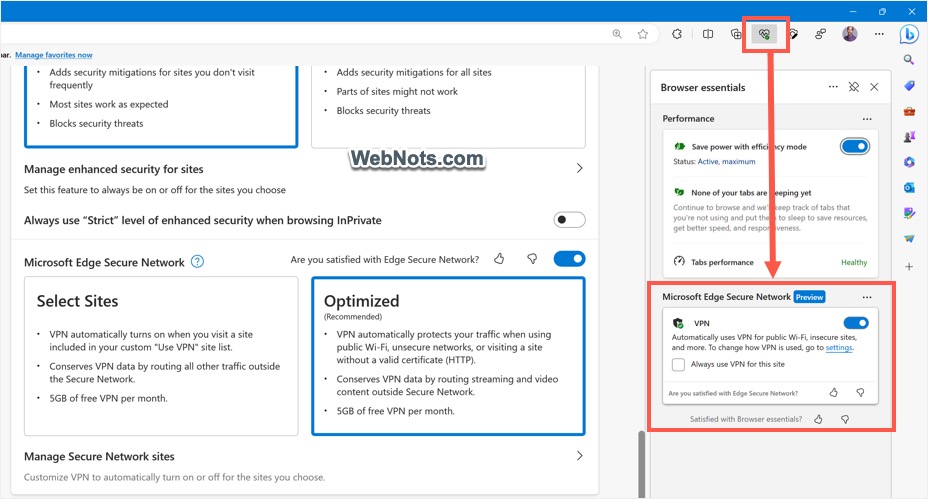928x499 pixels.
Task: Click Tabs performance Healthy row
Action: coord(770,262)
